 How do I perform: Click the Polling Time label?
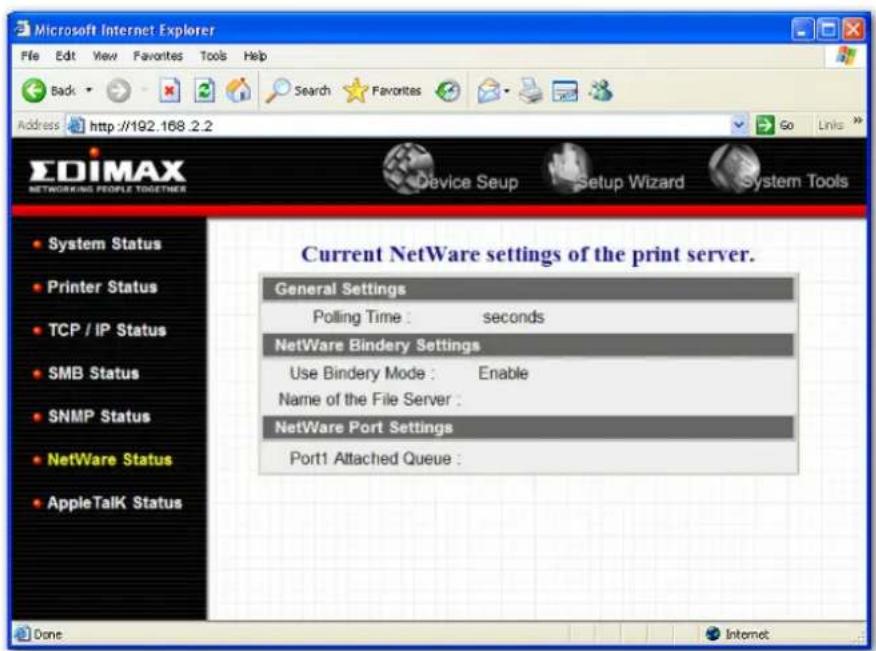(x=361, y=317)
